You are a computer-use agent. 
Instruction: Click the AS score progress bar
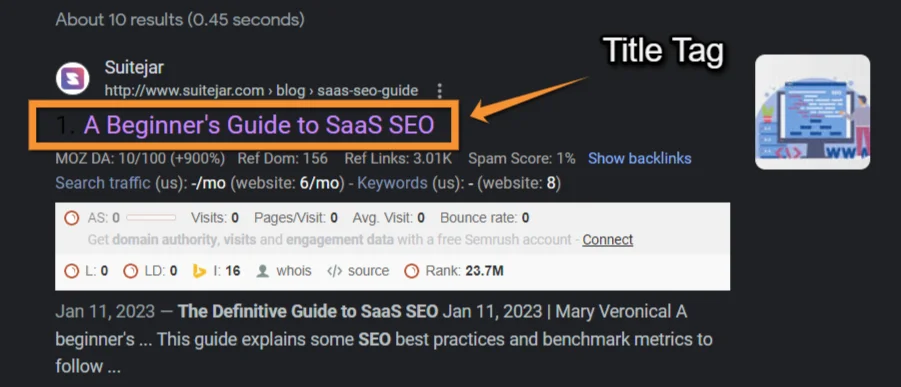(x=151, y=218)
